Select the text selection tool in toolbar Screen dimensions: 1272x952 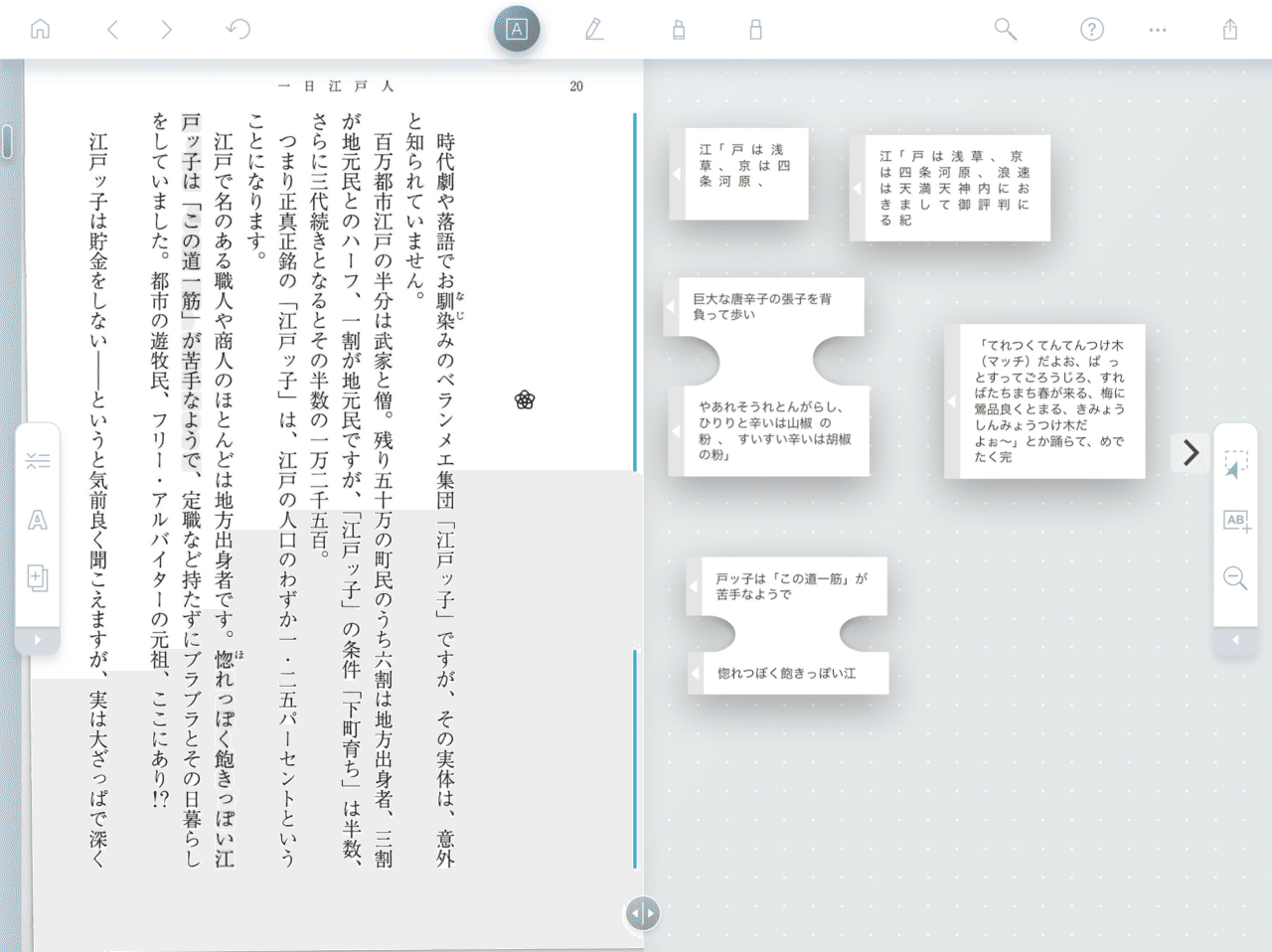point(518,30)
